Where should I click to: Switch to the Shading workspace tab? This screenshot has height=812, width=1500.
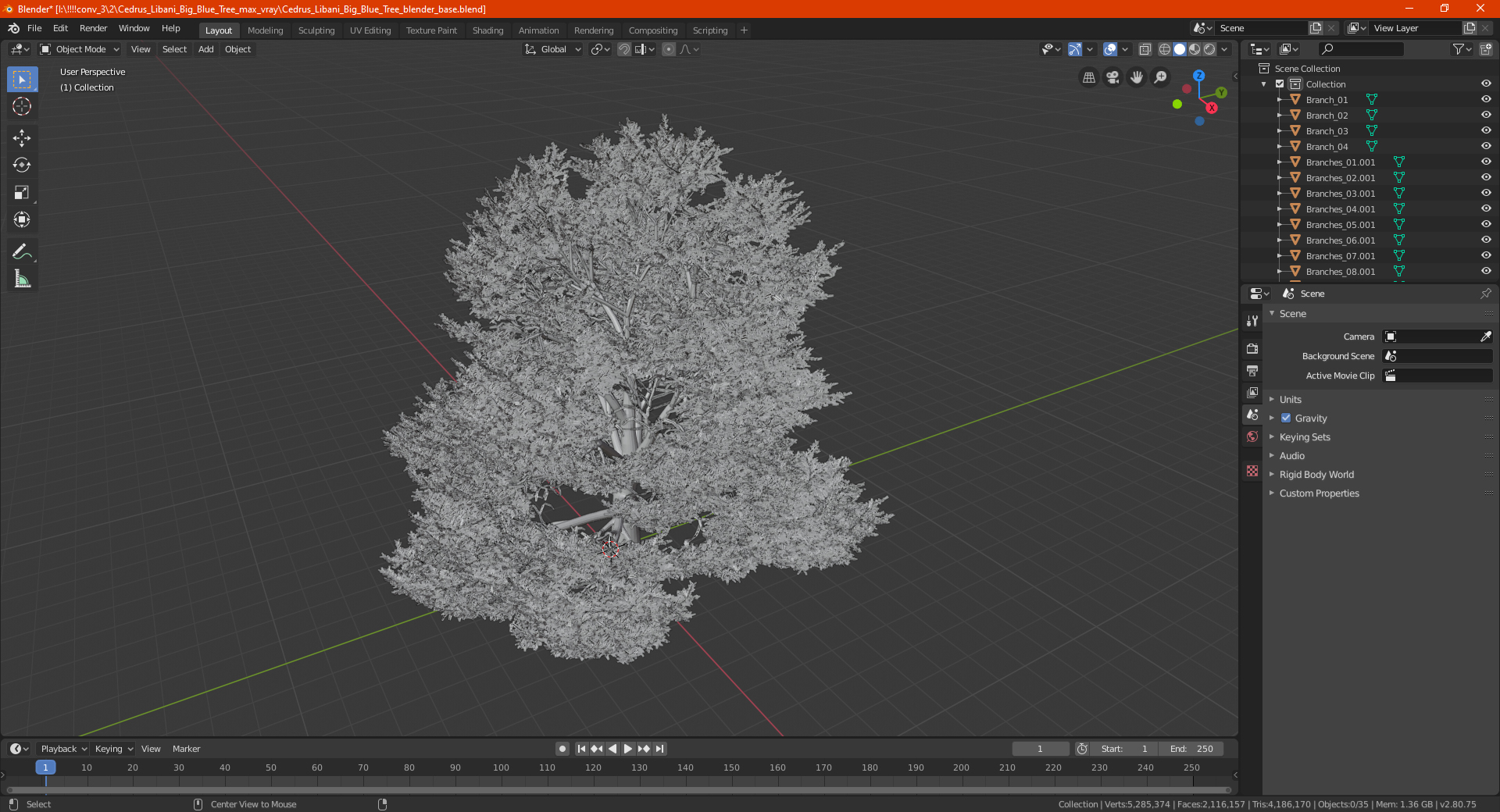coord(487,30)
